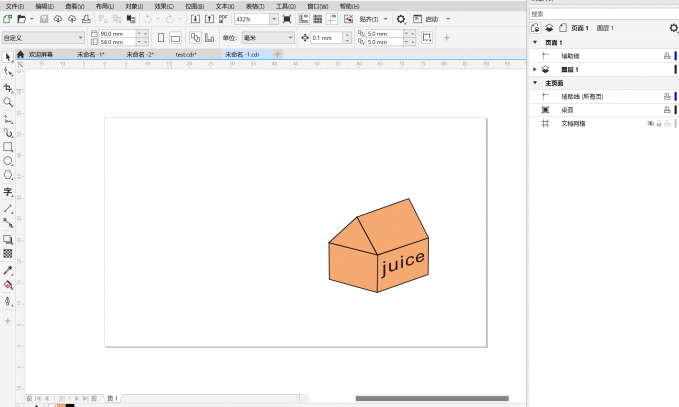Select the Polygon tool
Screen dimensions: 679x407
coord(8,175)
